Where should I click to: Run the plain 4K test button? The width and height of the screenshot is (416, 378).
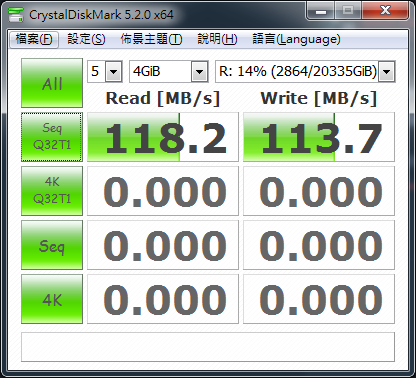click(52, 299)
